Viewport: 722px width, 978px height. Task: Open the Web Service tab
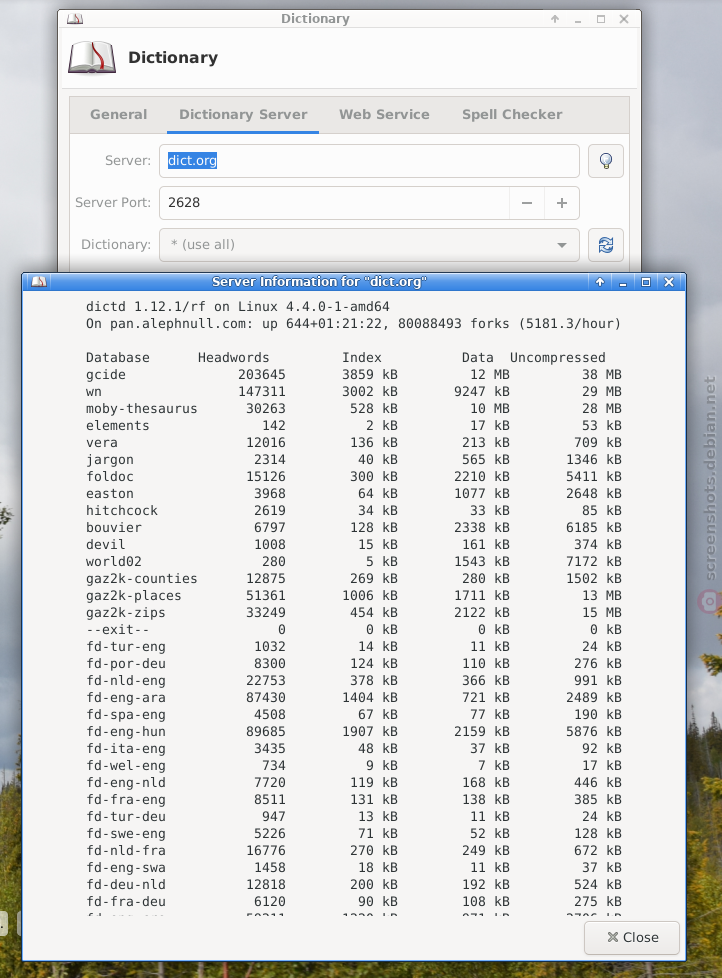[384, 115]
